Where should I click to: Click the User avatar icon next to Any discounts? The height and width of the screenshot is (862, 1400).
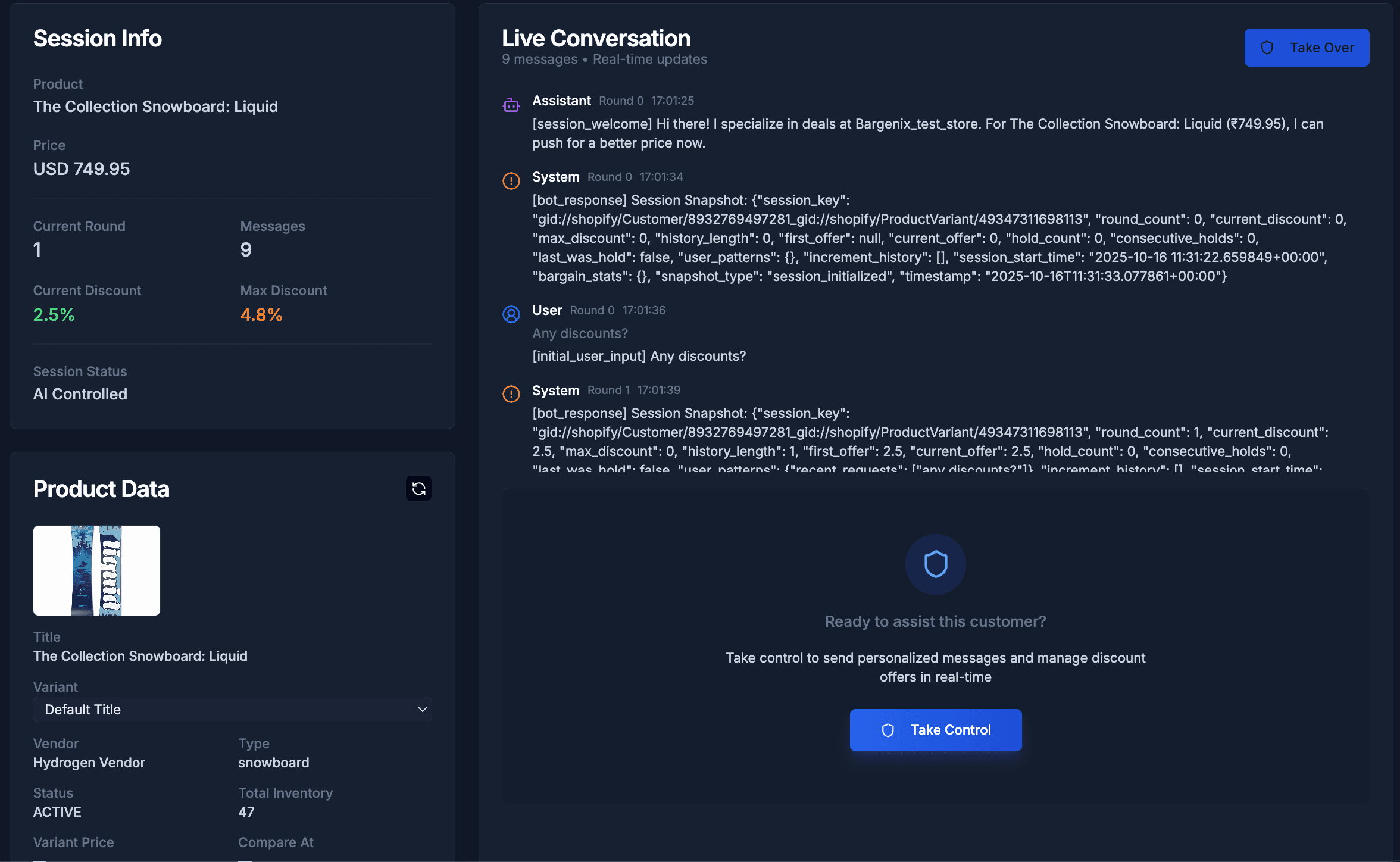click(511, 314)
